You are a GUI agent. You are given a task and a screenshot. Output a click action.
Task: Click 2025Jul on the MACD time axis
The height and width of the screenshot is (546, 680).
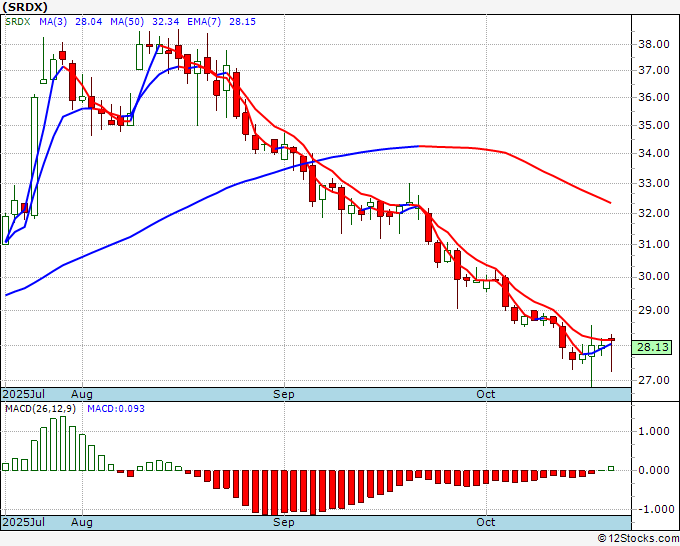pos(23,522)
